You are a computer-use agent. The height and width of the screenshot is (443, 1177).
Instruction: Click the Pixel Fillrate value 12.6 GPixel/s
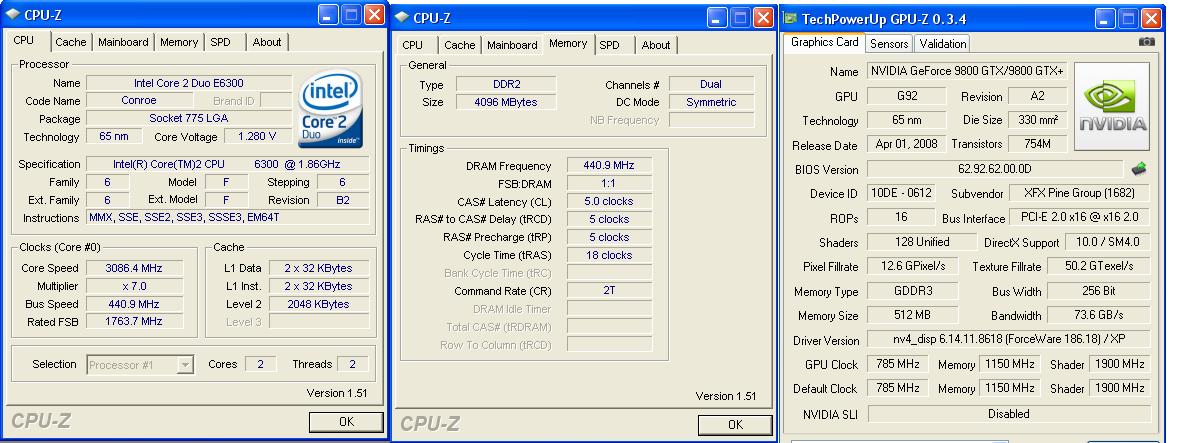point(912,267)
